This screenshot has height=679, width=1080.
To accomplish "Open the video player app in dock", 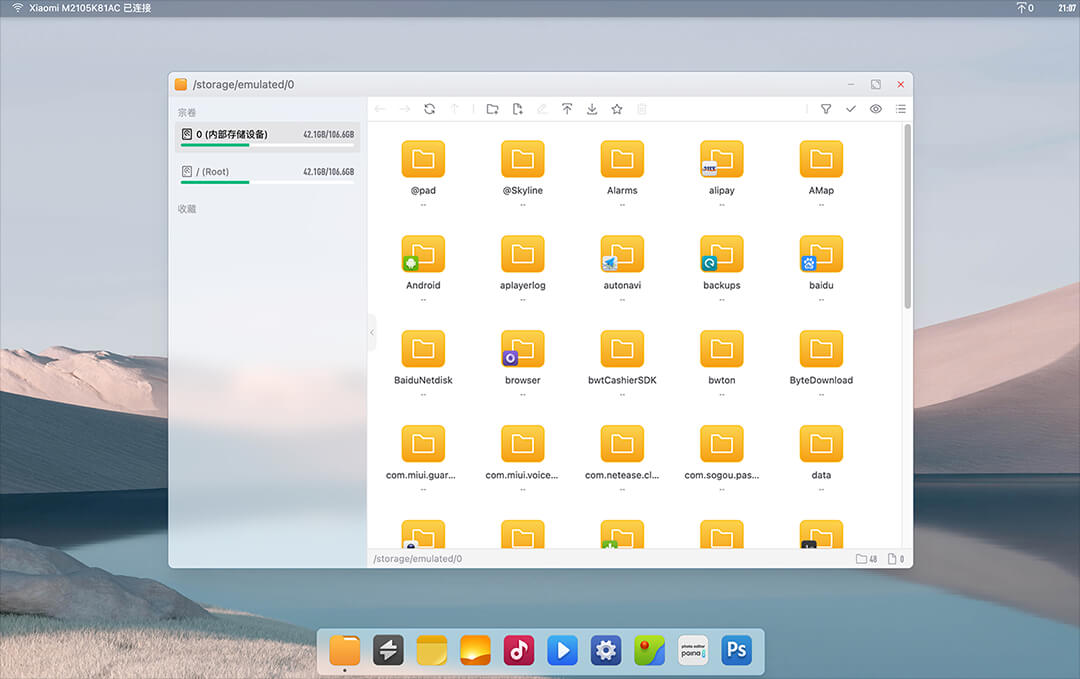I will click(x=563, y=650).
